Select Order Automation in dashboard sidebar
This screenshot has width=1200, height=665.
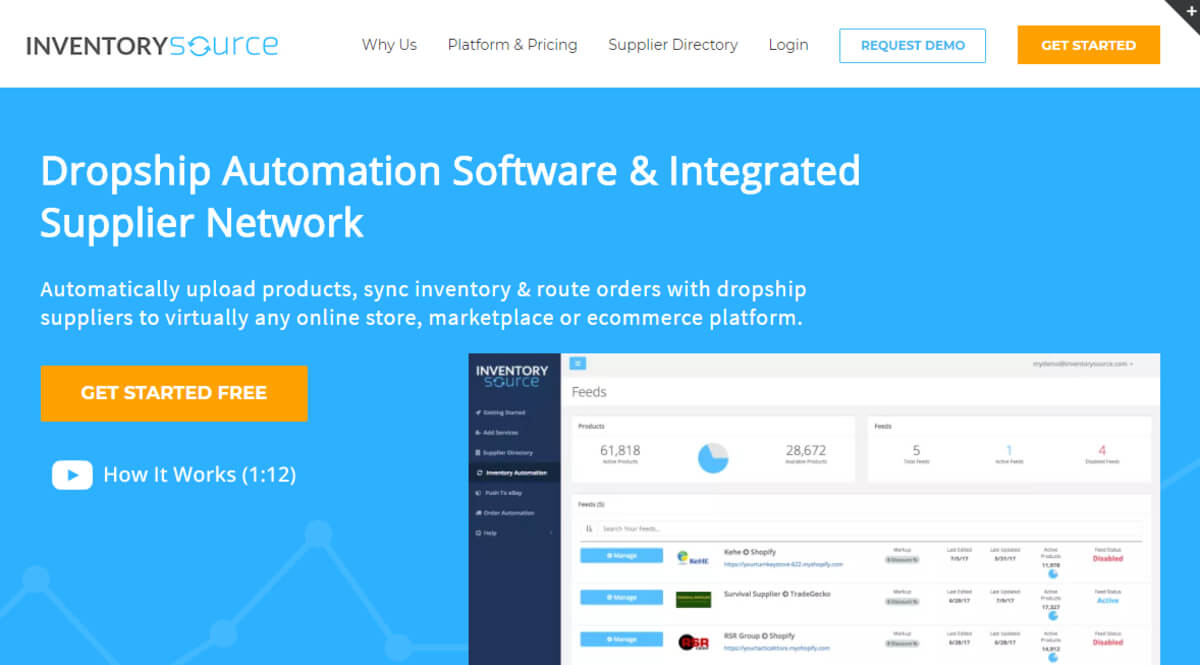(505, 513)
